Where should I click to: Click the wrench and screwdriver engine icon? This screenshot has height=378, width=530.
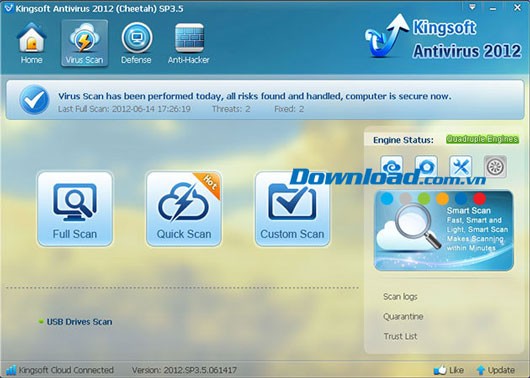point(461,166)
